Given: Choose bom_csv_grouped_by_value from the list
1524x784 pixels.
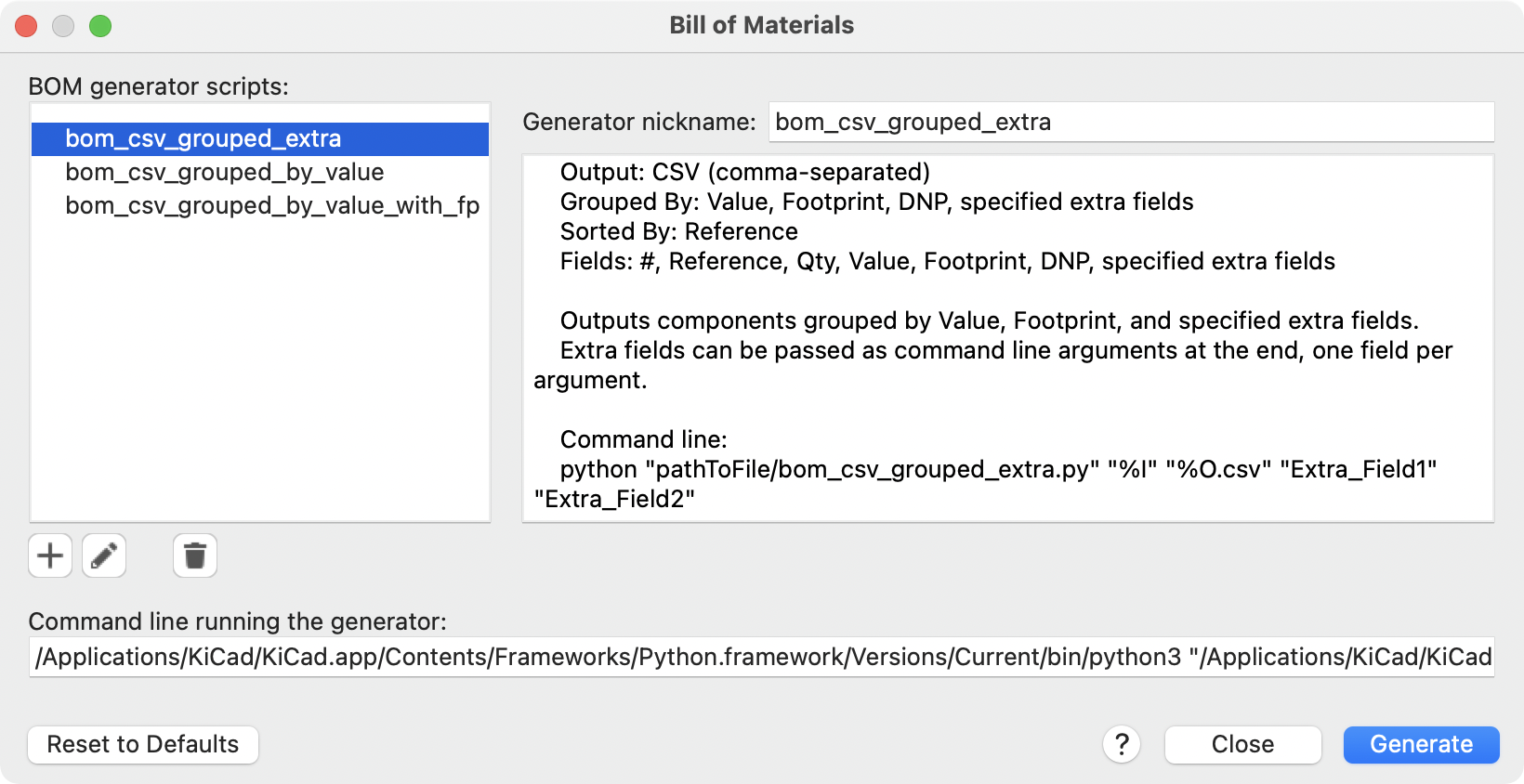Looking at the screenshot, I should click(x=225, y=172).
